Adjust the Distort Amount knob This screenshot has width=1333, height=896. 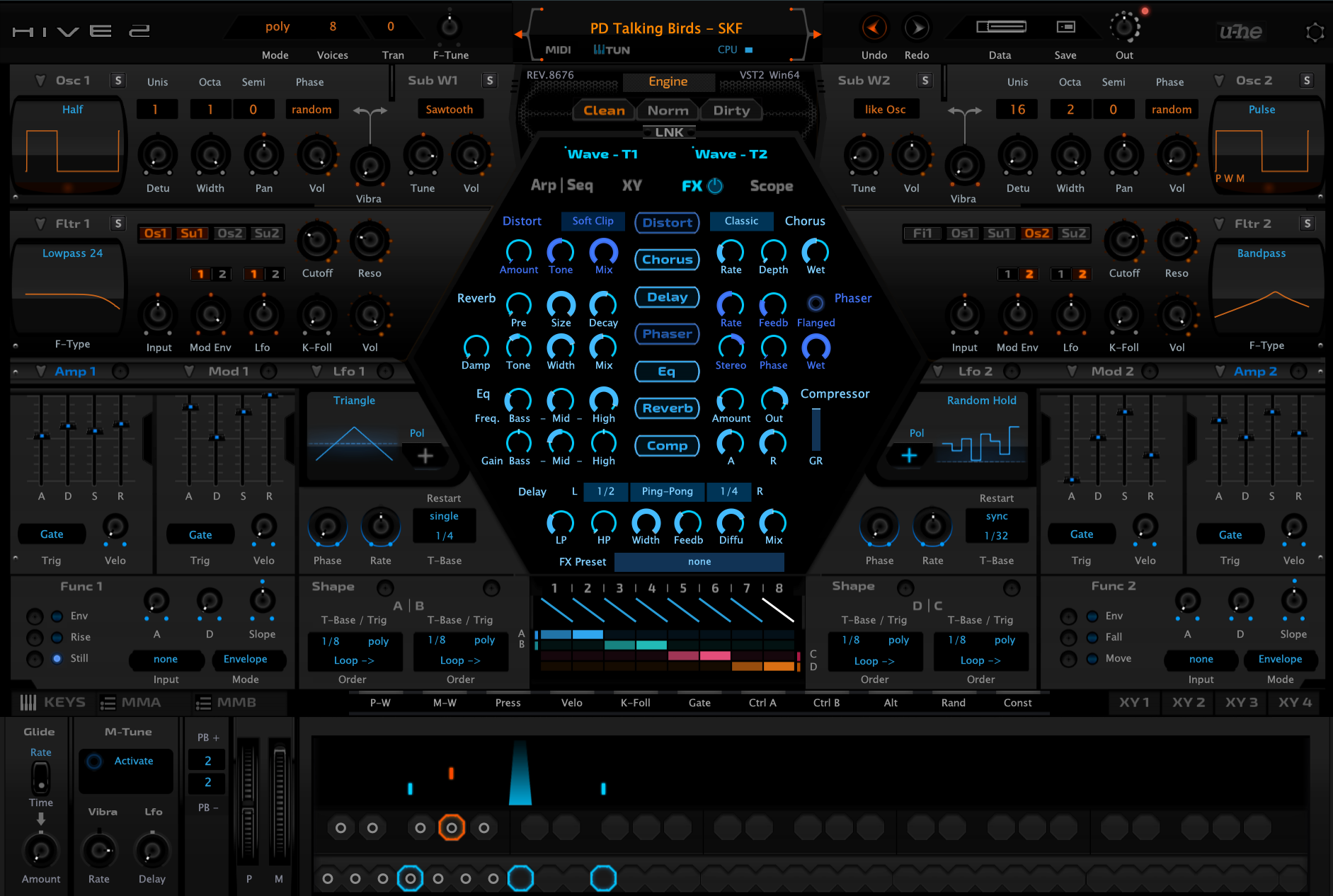pos(518,251)
